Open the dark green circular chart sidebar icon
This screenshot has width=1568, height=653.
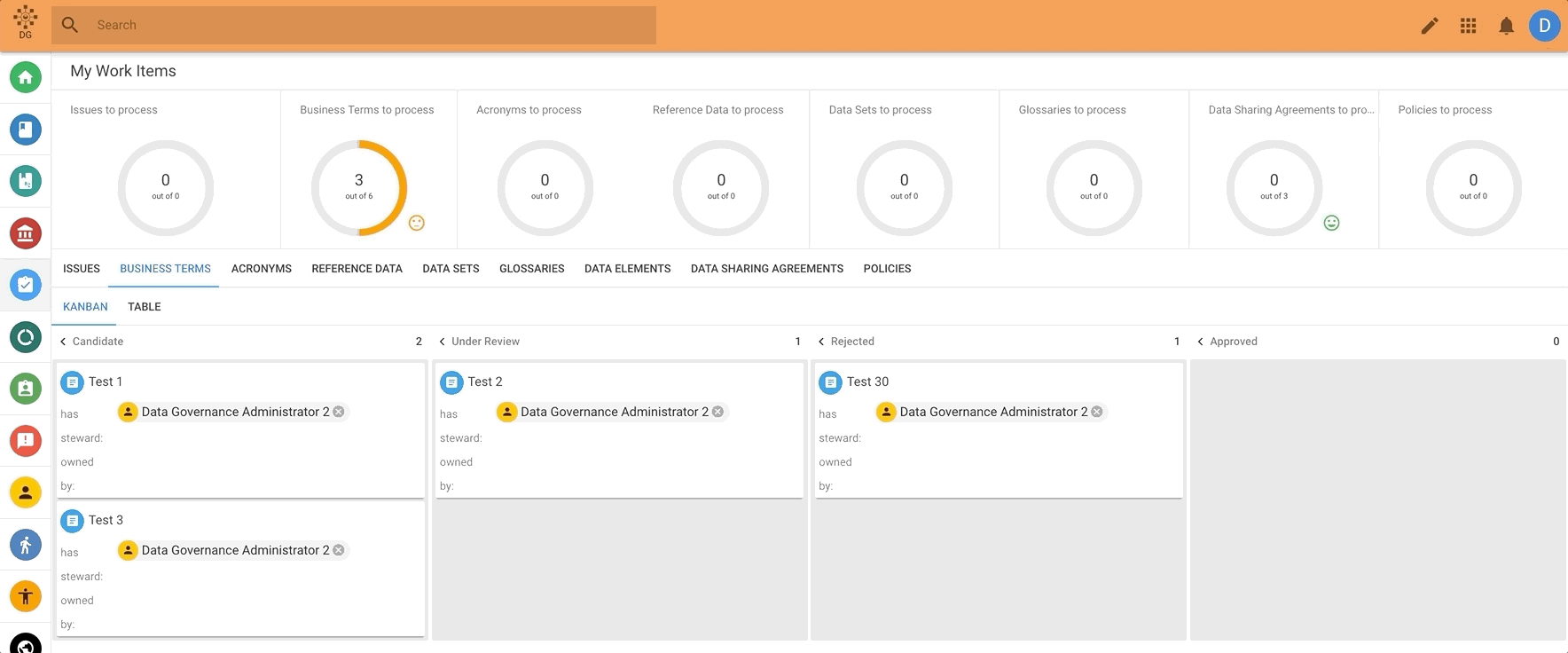(26, 337)
